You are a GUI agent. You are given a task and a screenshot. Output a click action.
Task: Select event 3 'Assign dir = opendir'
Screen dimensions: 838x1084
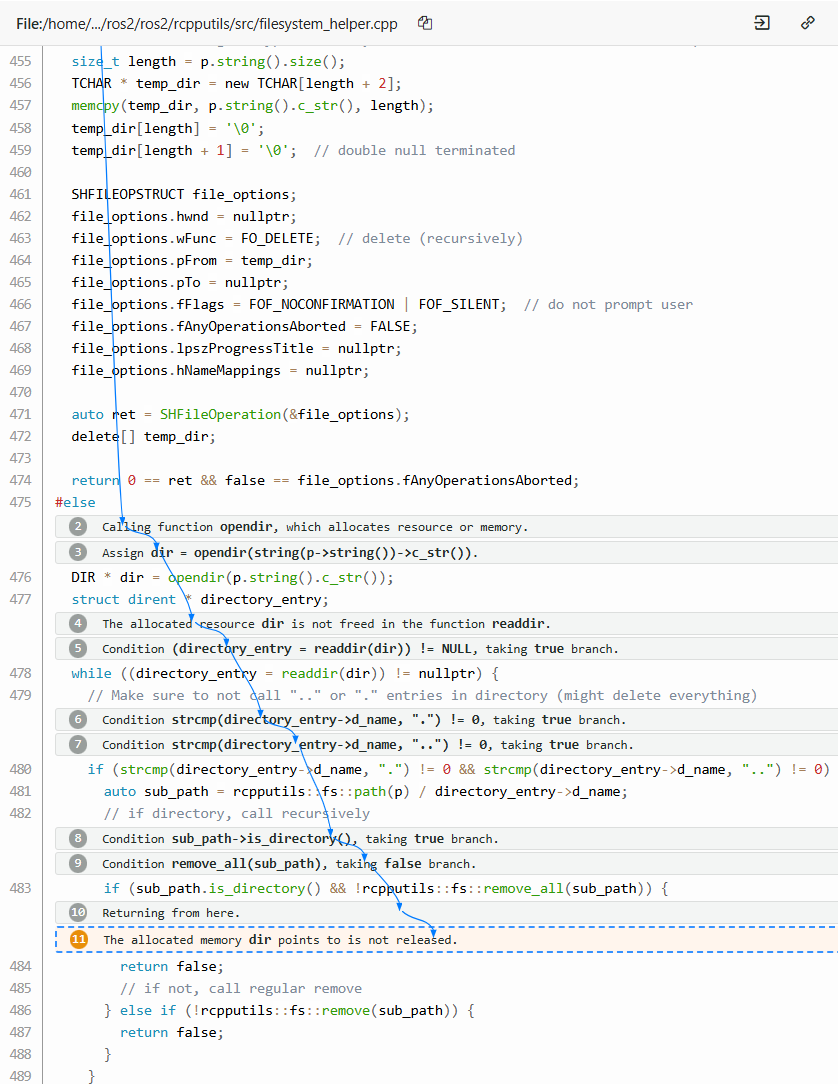tap(446, 552)
